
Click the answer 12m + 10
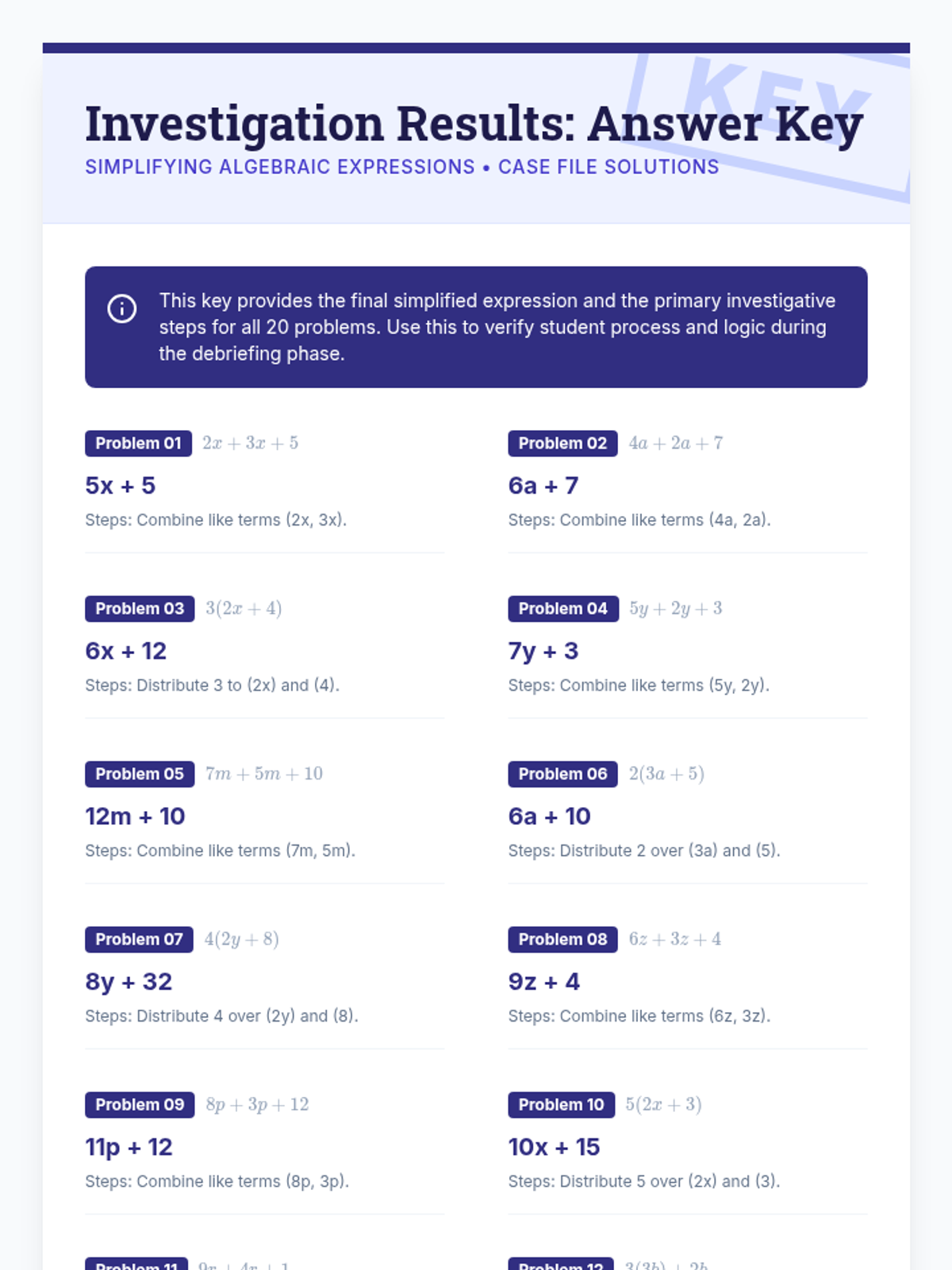(x=135, y=816)
